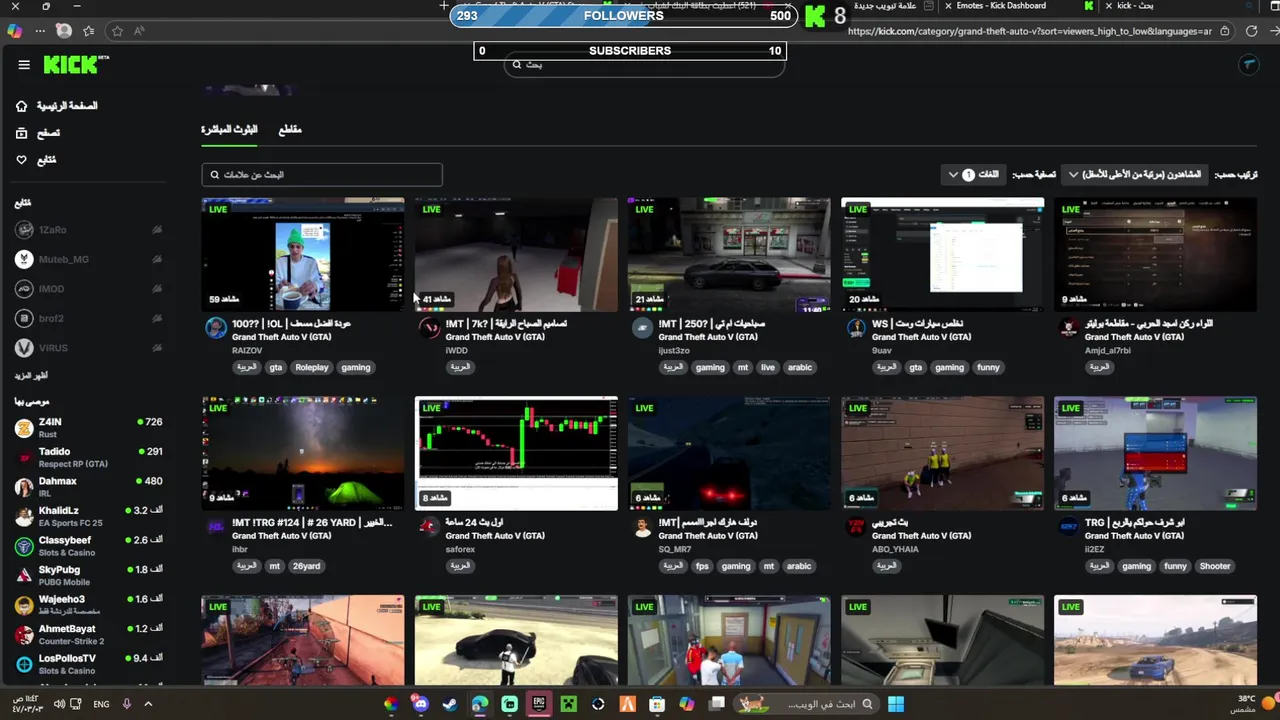Open the browse sidebar link
Image resolution: width=1280 pixels, height=720 pixels.
tap(38, 133)
